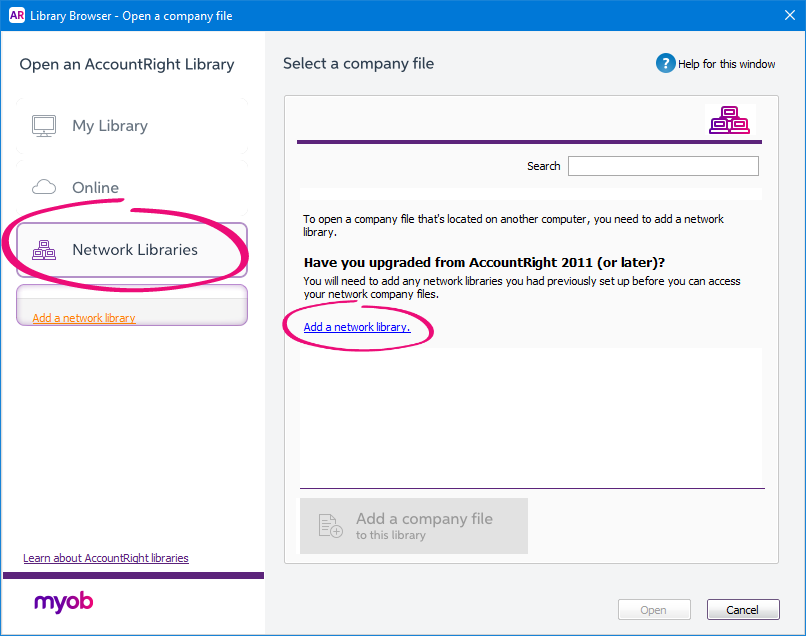The image size is (806, 636).
Task: Click the blue question mark help icon
Action: click(665, 64)
